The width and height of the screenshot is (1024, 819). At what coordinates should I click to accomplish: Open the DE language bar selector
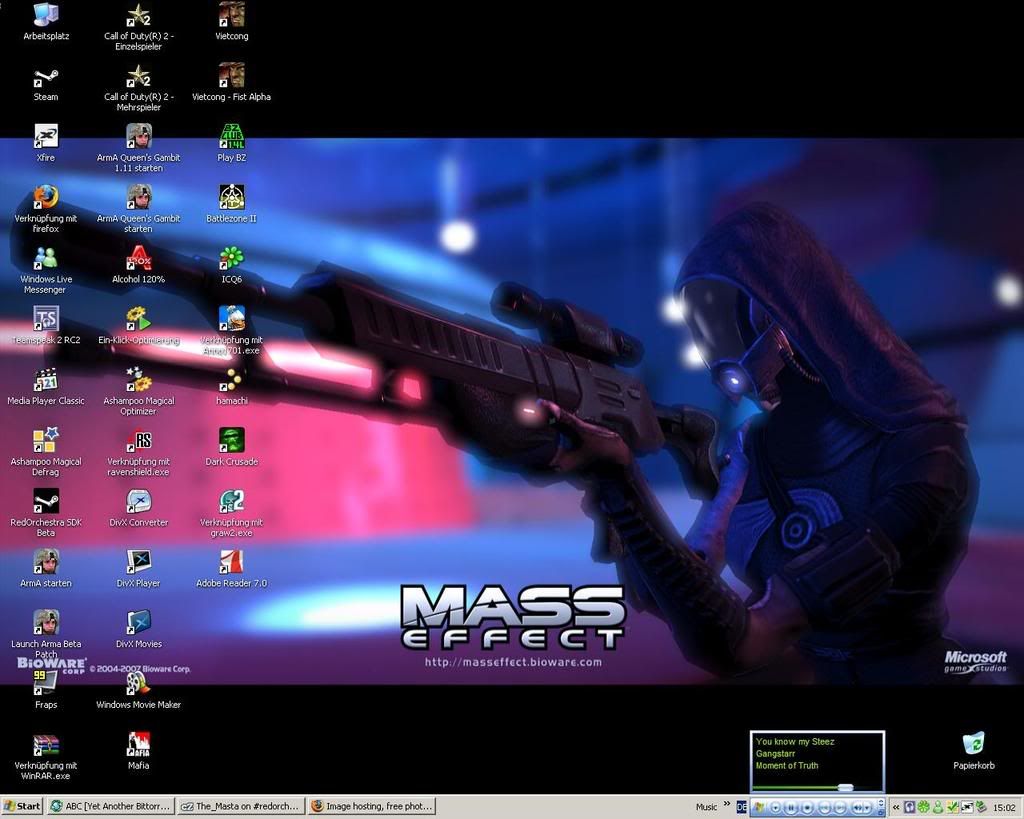(x=740, y=807)
